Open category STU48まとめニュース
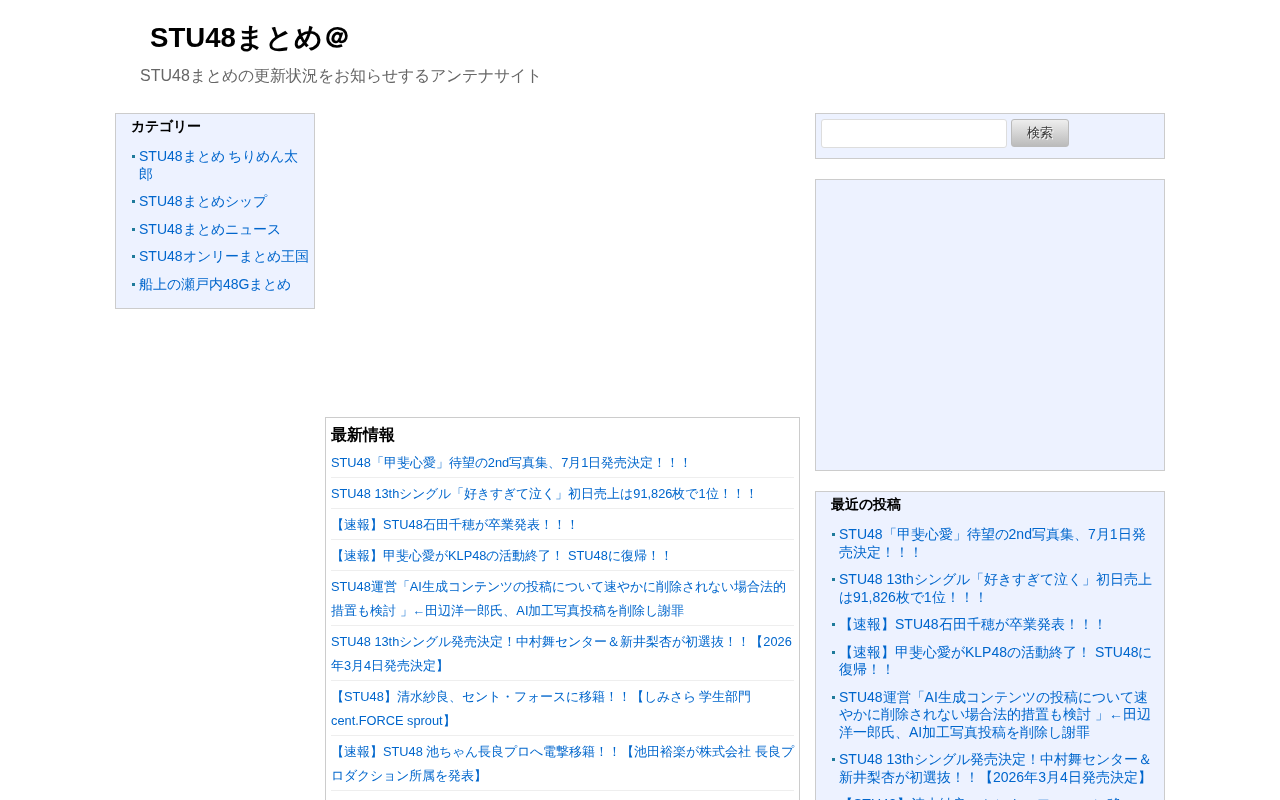Viewport: 1280px width, 800px height. [x=210, y=229]
